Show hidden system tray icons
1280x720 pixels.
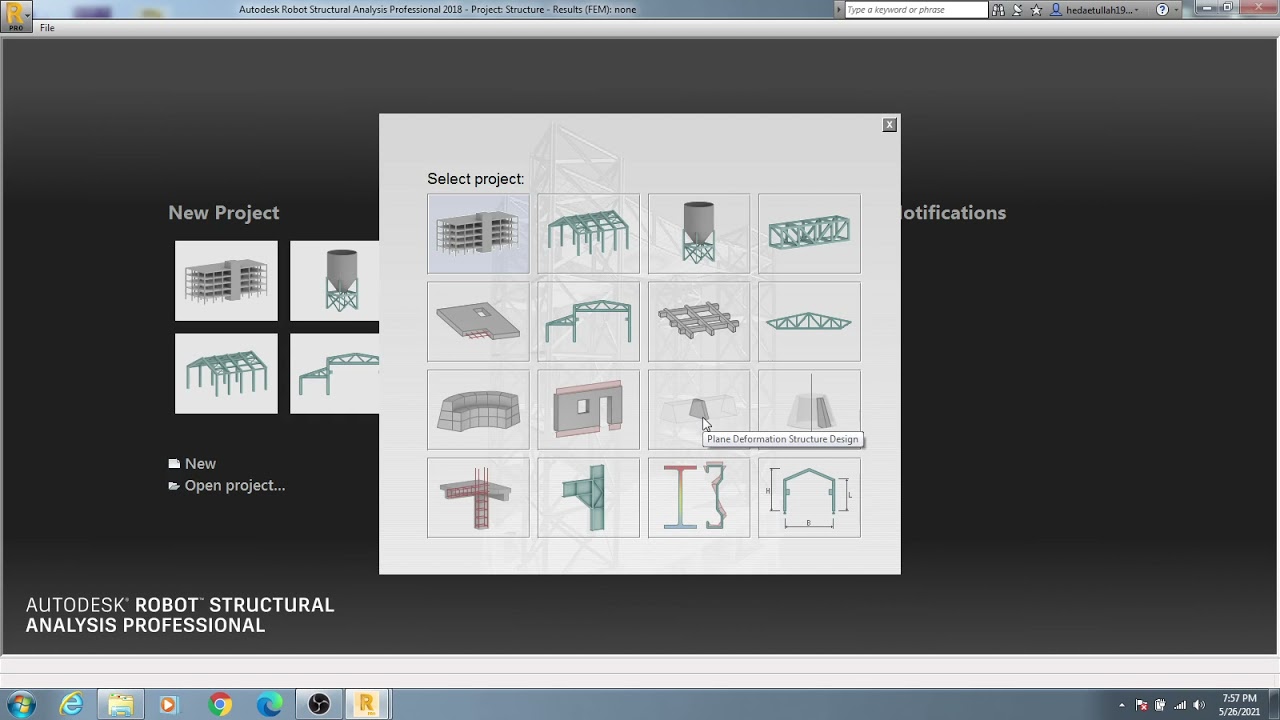(1122, 705)
